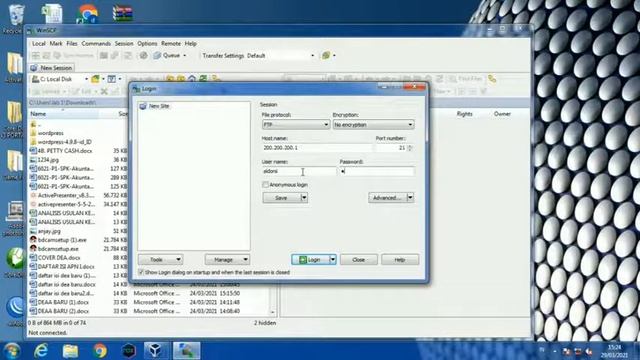Screen dimensions: 640x360
Task: Click Save button in Login dialog
Action: [x=281, y=198]
